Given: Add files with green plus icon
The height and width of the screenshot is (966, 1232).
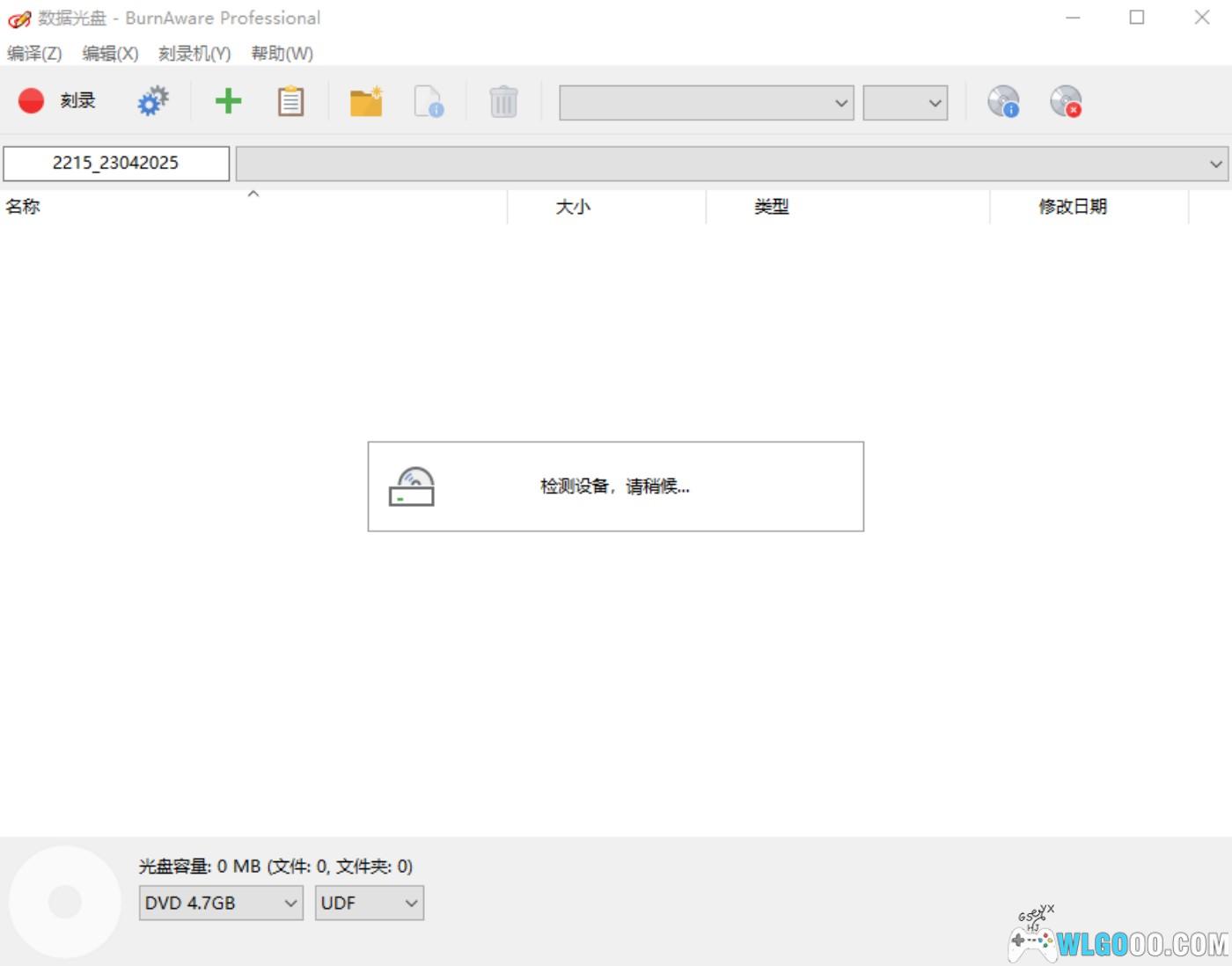Looking at the screenshot, I should pyautogui.click(x=228, y=101).
